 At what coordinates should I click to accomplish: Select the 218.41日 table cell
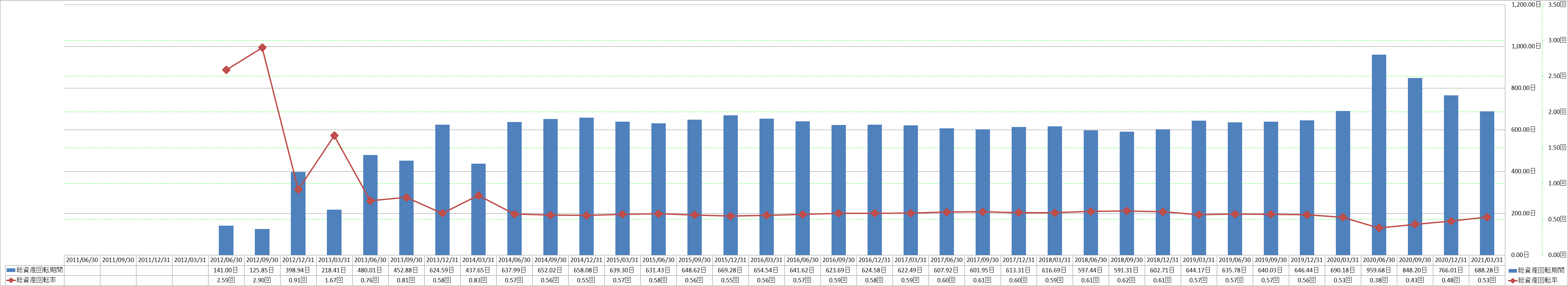[334, 270]
